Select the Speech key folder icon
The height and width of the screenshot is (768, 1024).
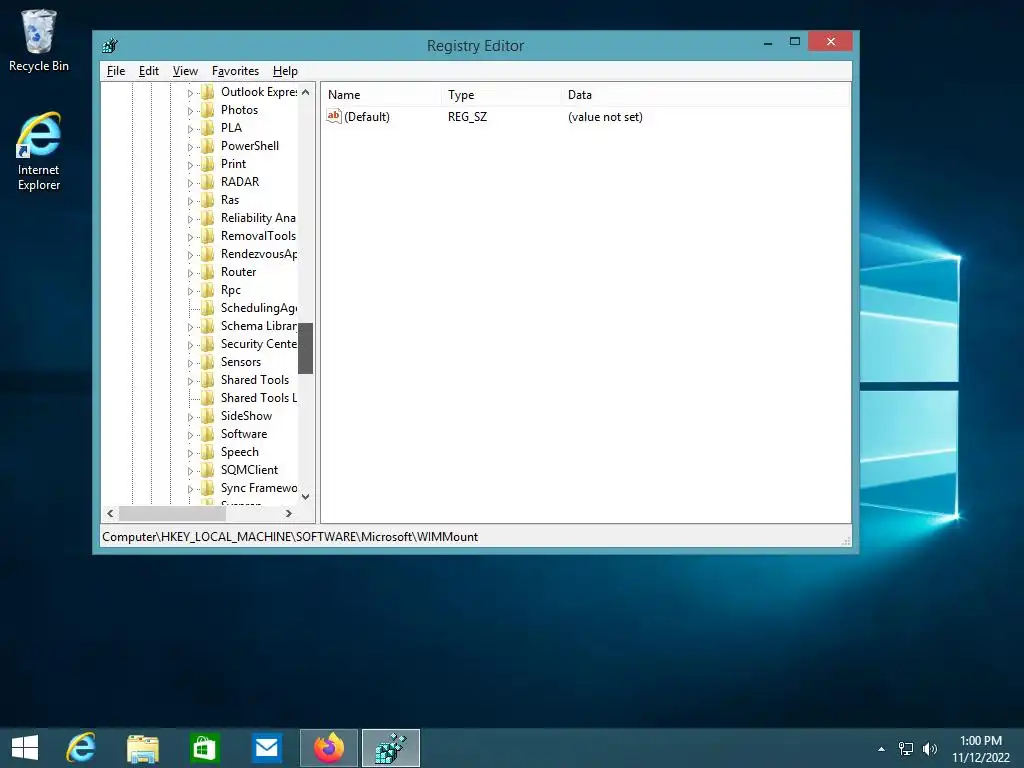(208, 452)
